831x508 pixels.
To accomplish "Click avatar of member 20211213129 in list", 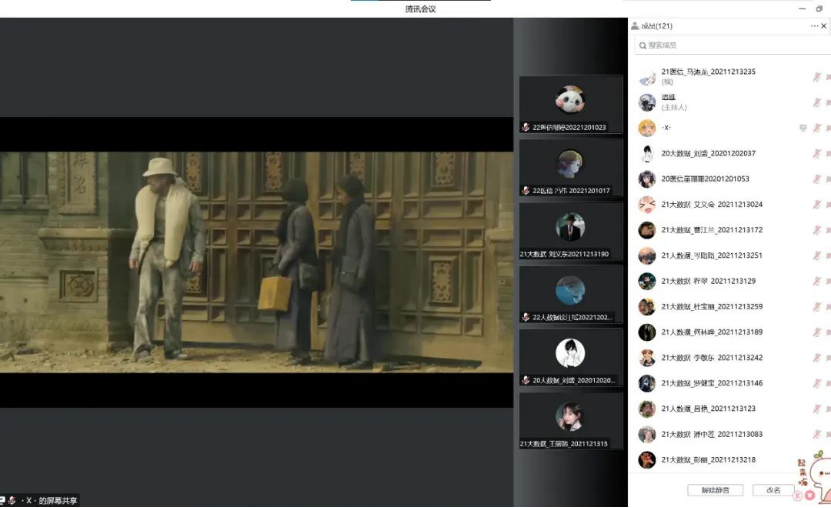I will [647, 281].
